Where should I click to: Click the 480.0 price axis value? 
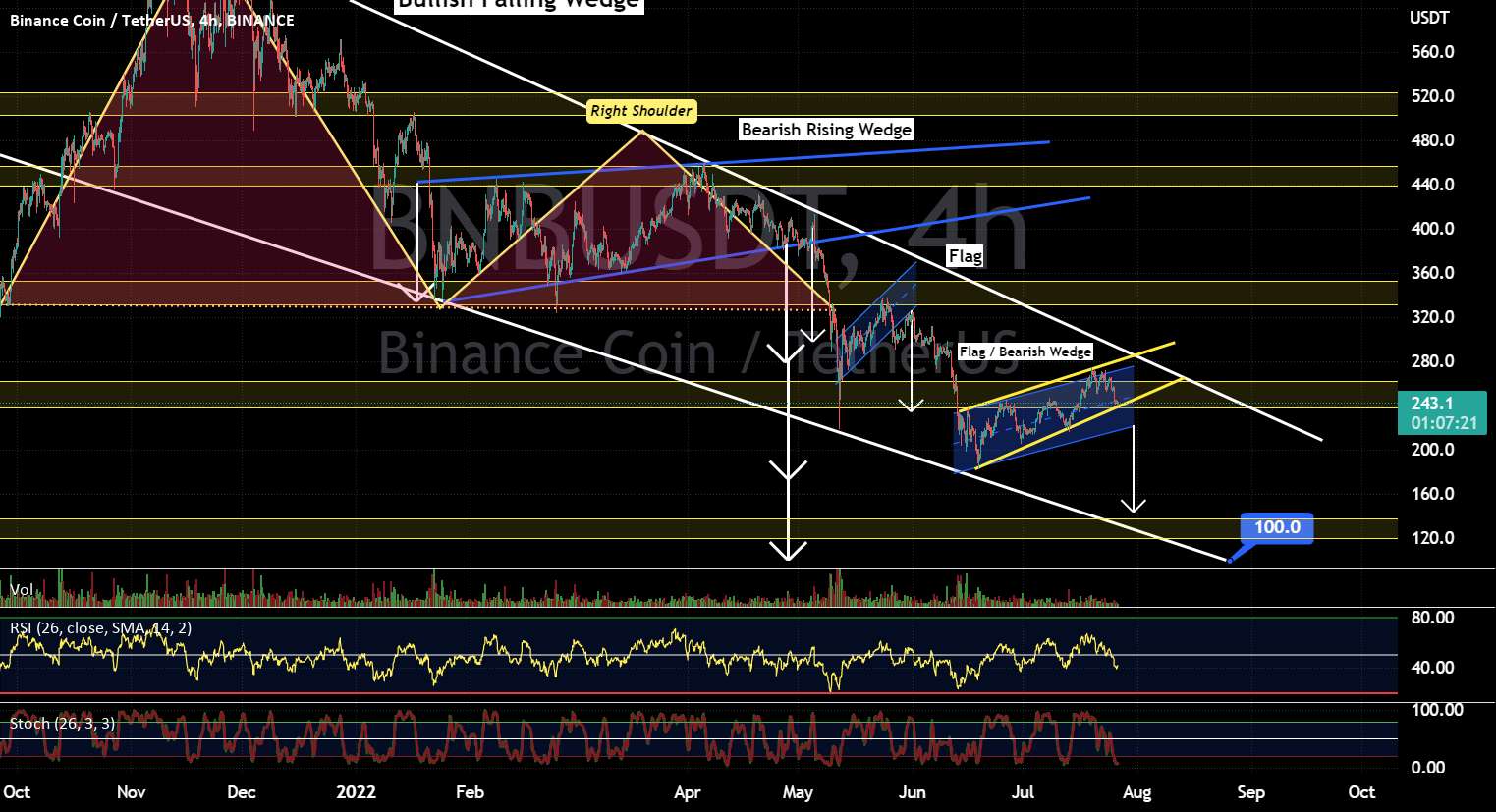pos(1432,140)
